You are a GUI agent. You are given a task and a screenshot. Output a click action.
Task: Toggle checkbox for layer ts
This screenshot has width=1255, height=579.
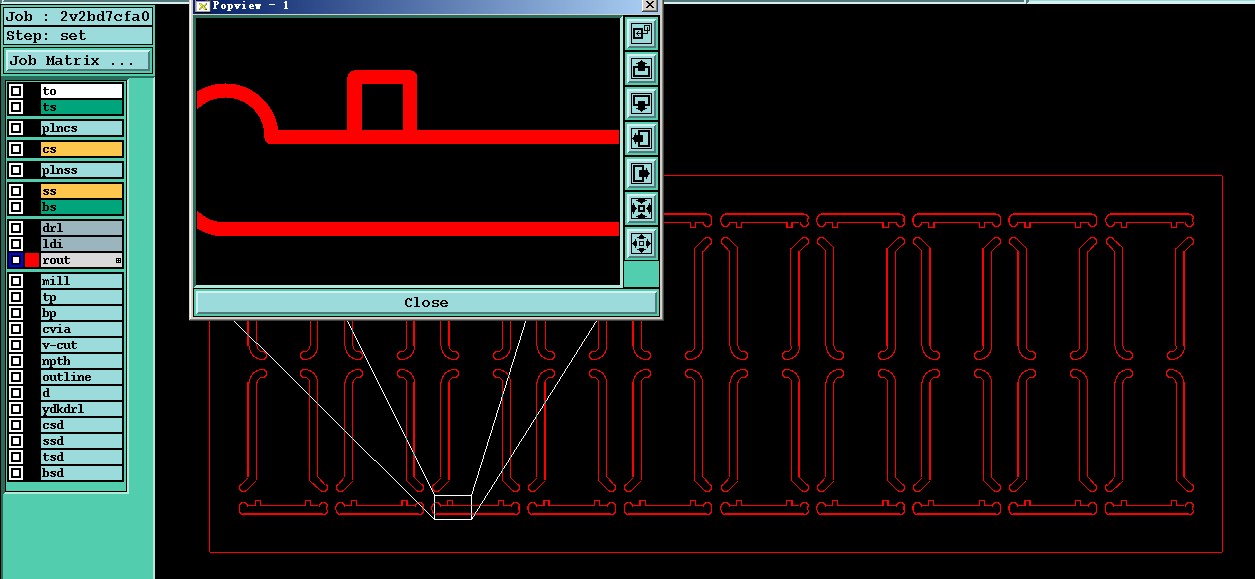click(x=16, y=107)
